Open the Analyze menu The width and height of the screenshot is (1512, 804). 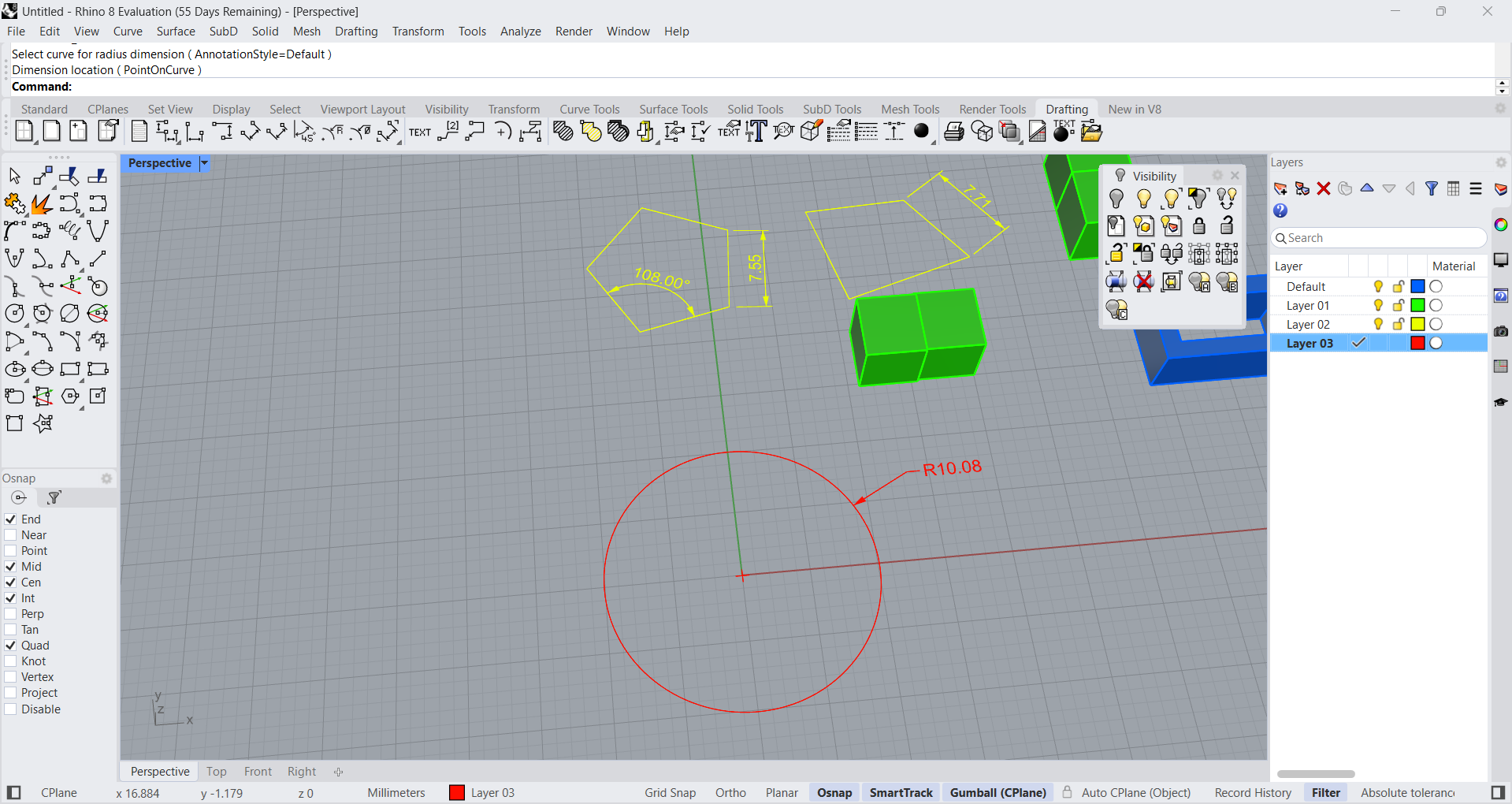click(x=520, y=32)
